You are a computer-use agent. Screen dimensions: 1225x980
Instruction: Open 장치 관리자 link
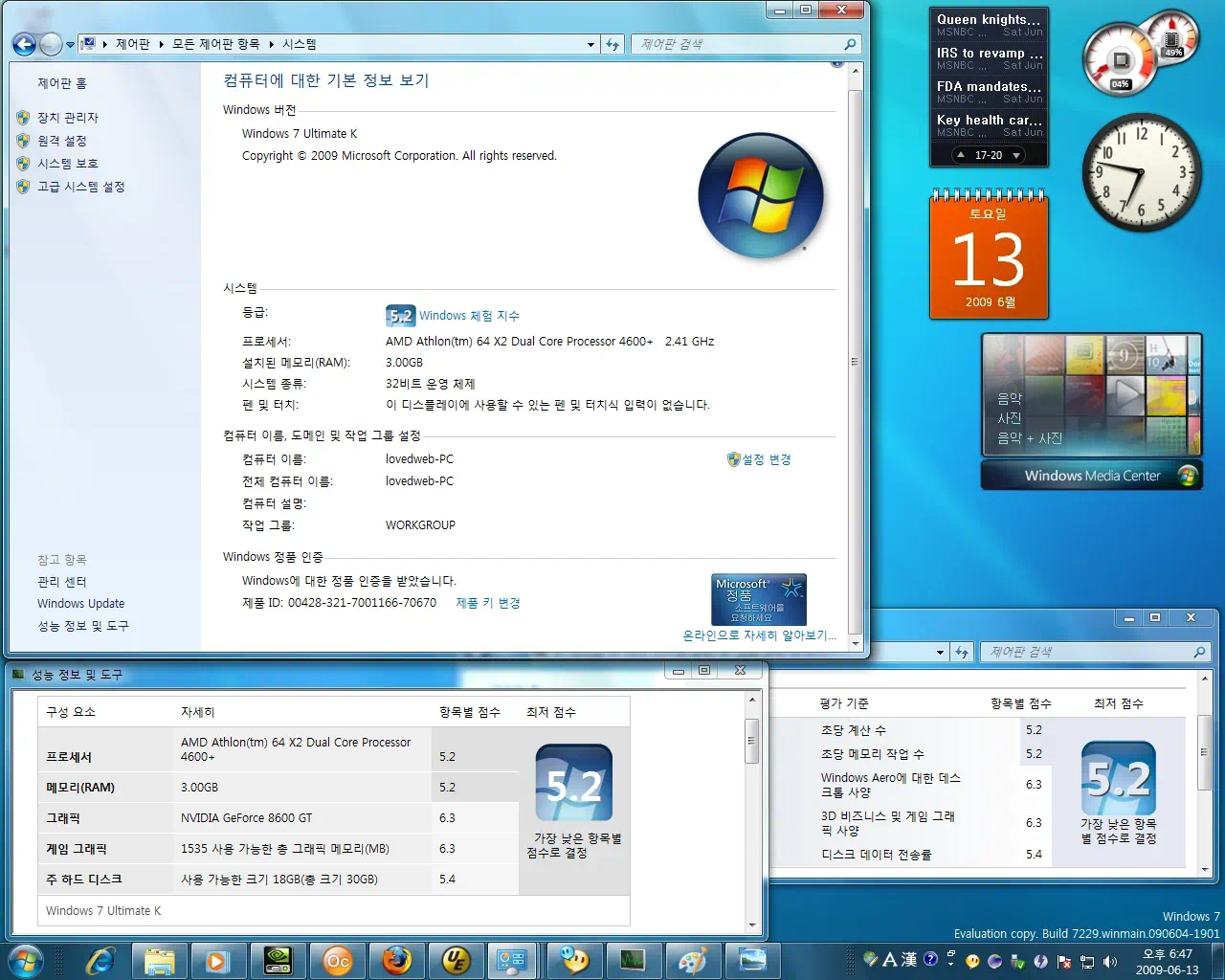[x=68, y=118]
